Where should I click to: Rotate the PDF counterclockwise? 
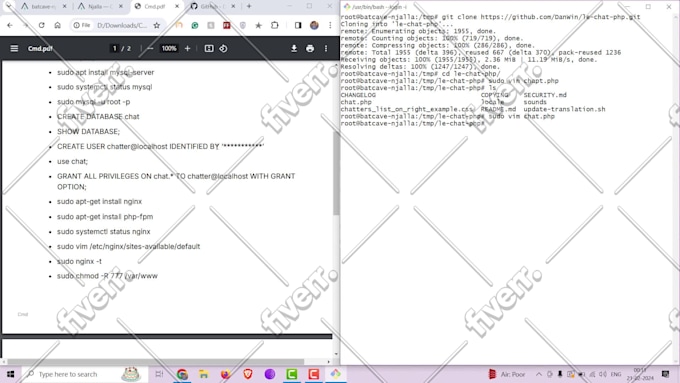223,49
